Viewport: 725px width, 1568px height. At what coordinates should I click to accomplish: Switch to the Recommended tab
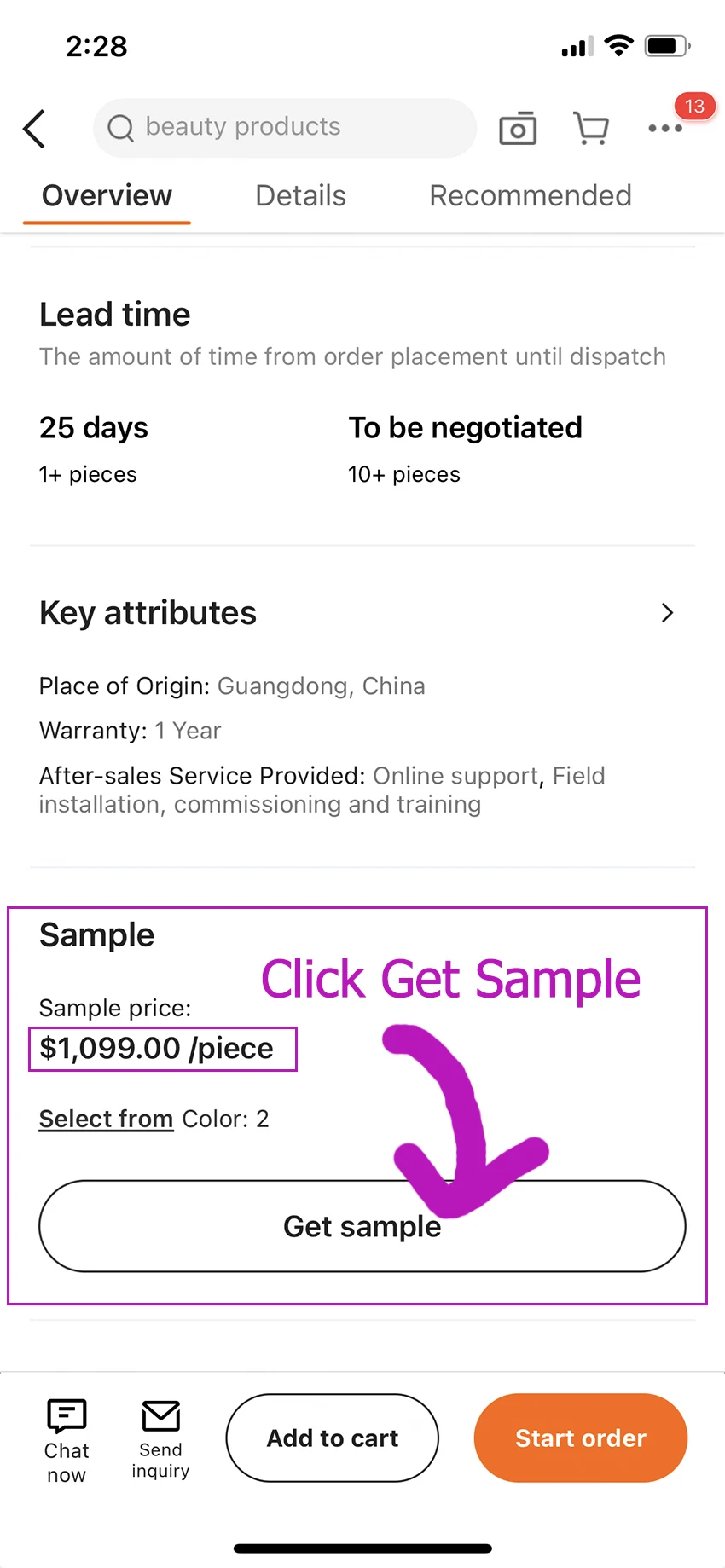point(530,195)
